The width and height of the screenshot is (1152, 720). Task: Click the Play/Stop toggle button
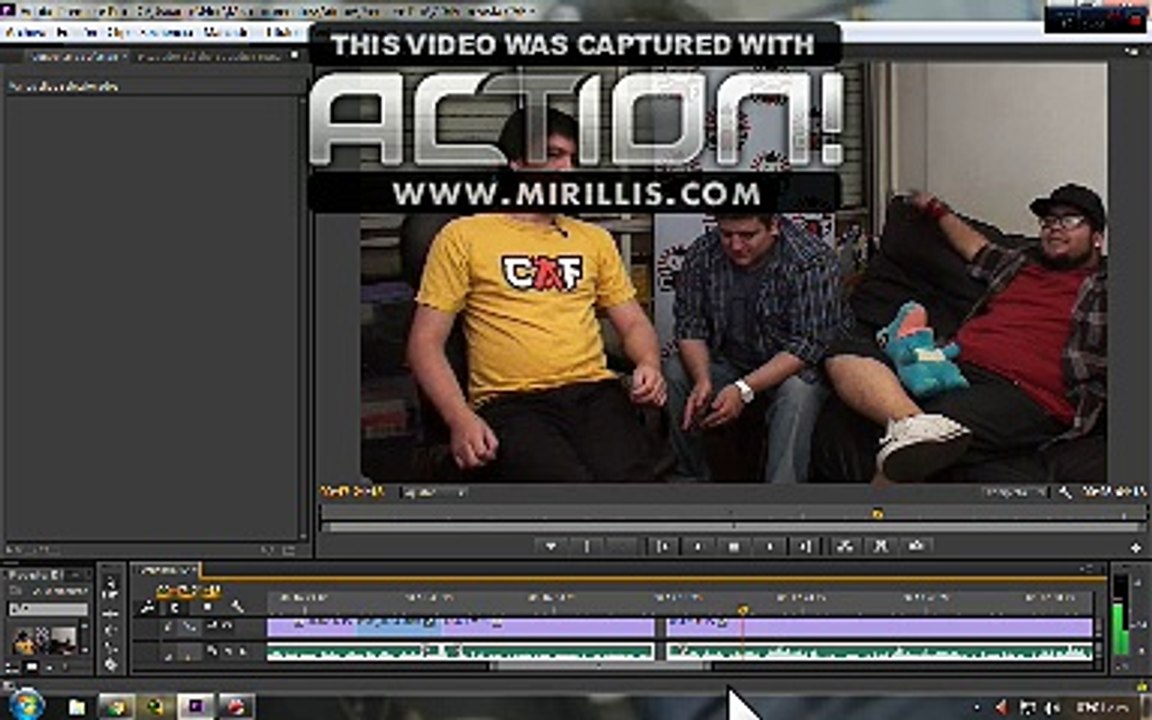[733, 546]
